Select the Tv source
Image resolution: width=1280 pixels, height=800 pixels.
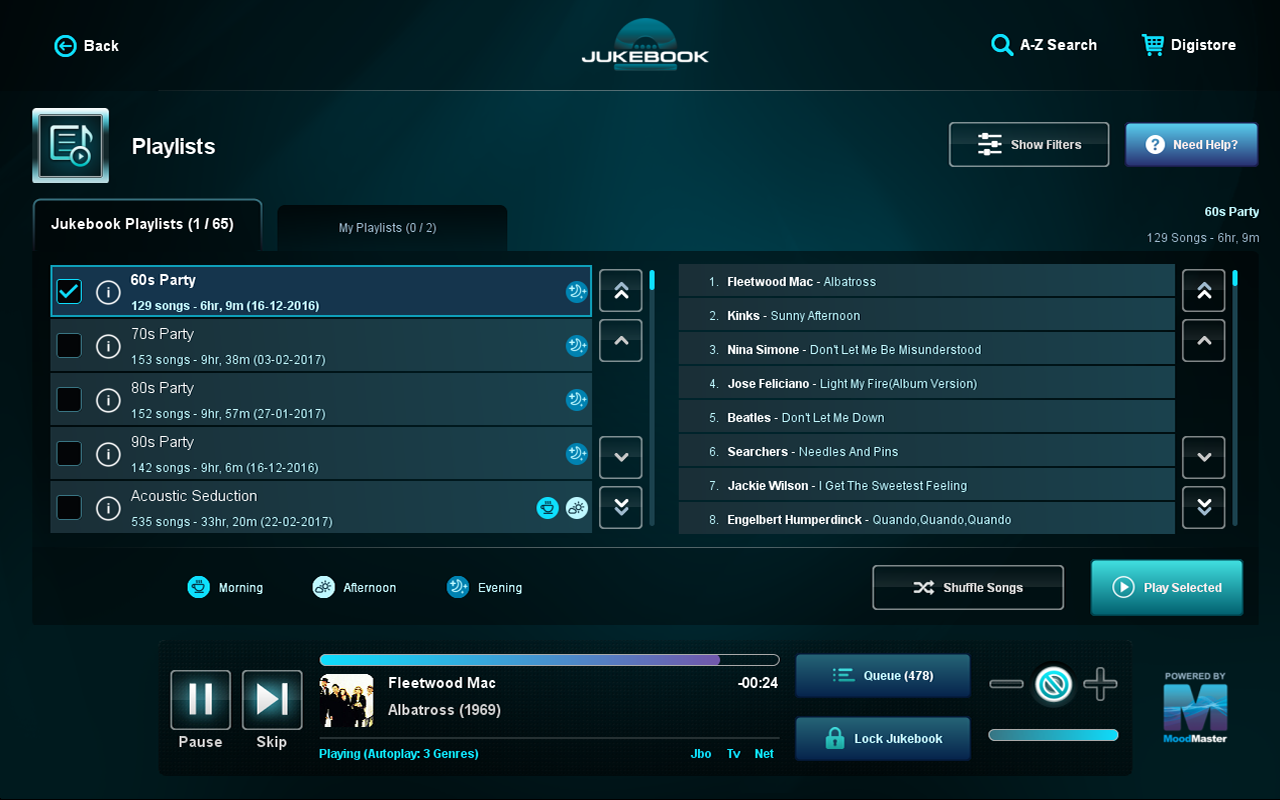[734, 754]
